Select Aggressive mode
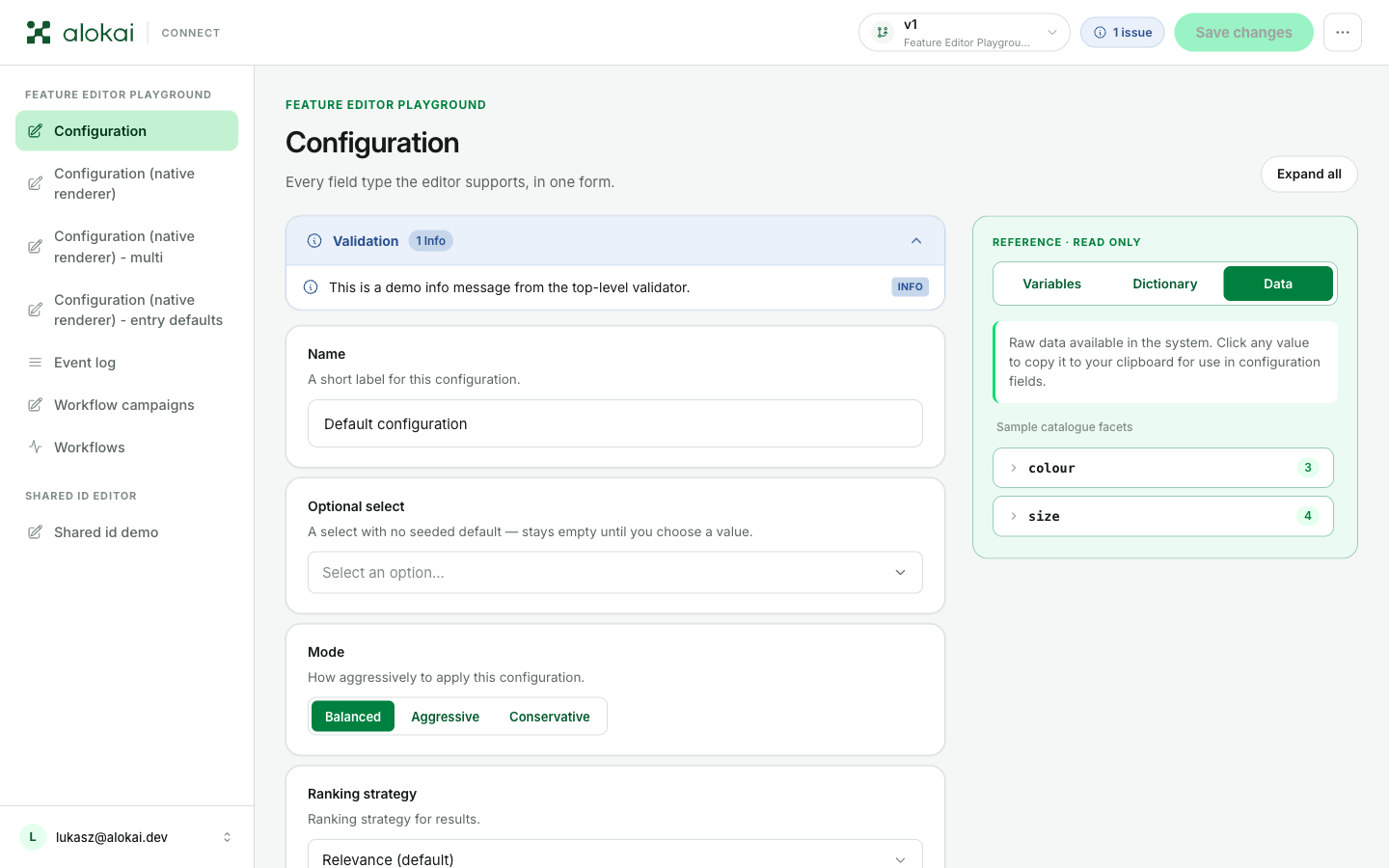This screenshot has width=1389, height=868. (x=446, y=717)
